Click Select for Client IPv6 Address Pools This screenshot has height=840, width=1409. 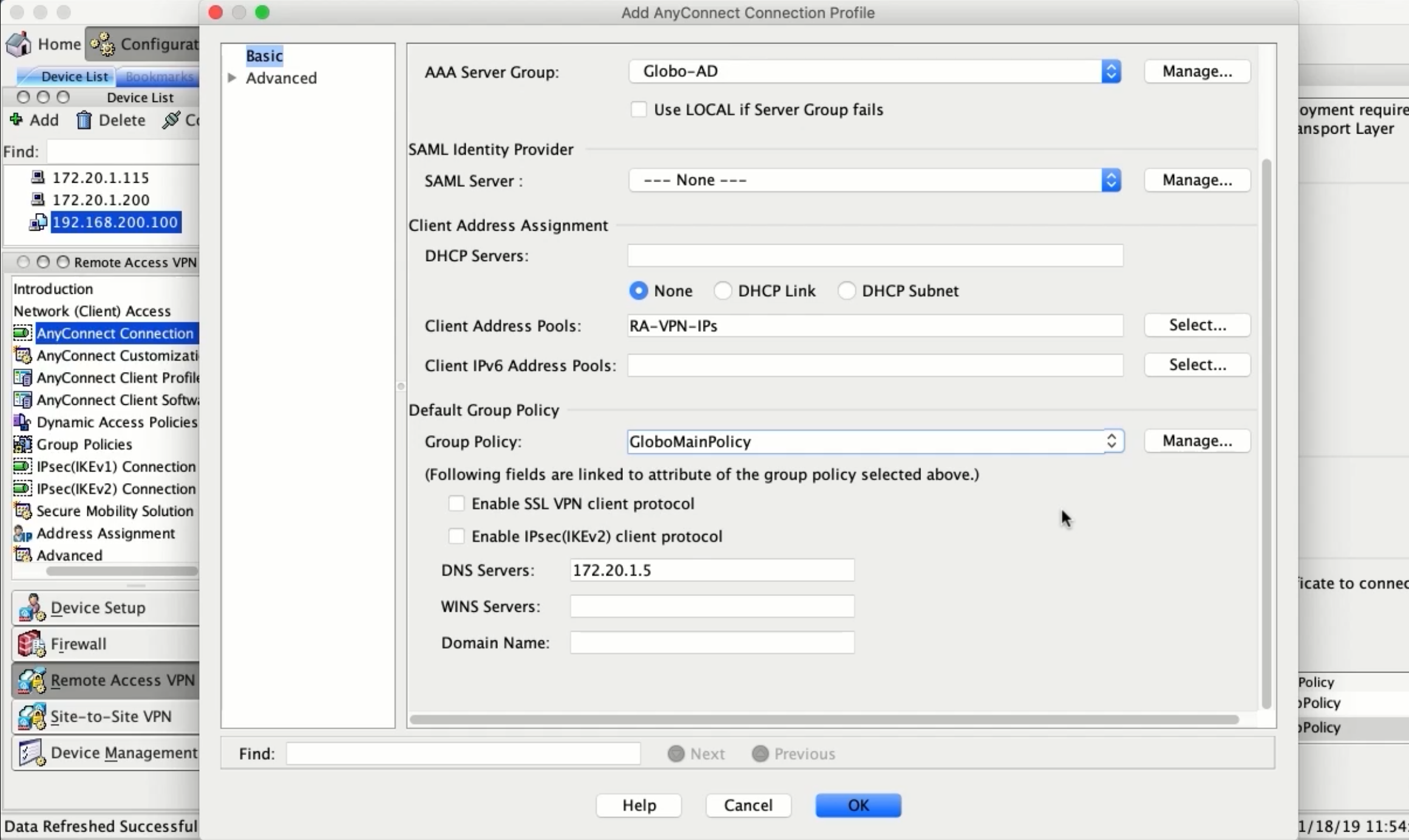(1197, 365)
